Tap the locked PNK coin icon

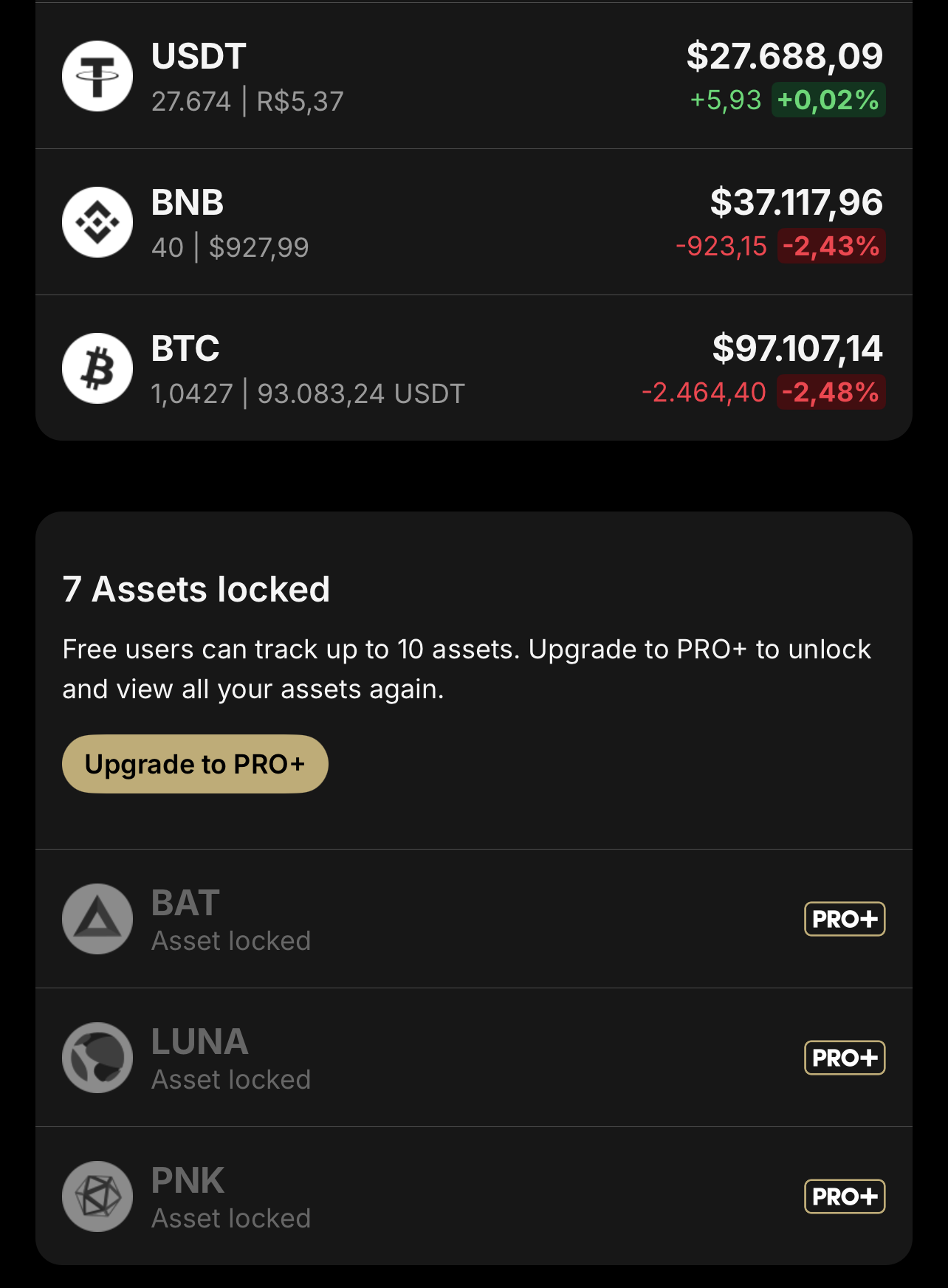tap(97, 1196)
